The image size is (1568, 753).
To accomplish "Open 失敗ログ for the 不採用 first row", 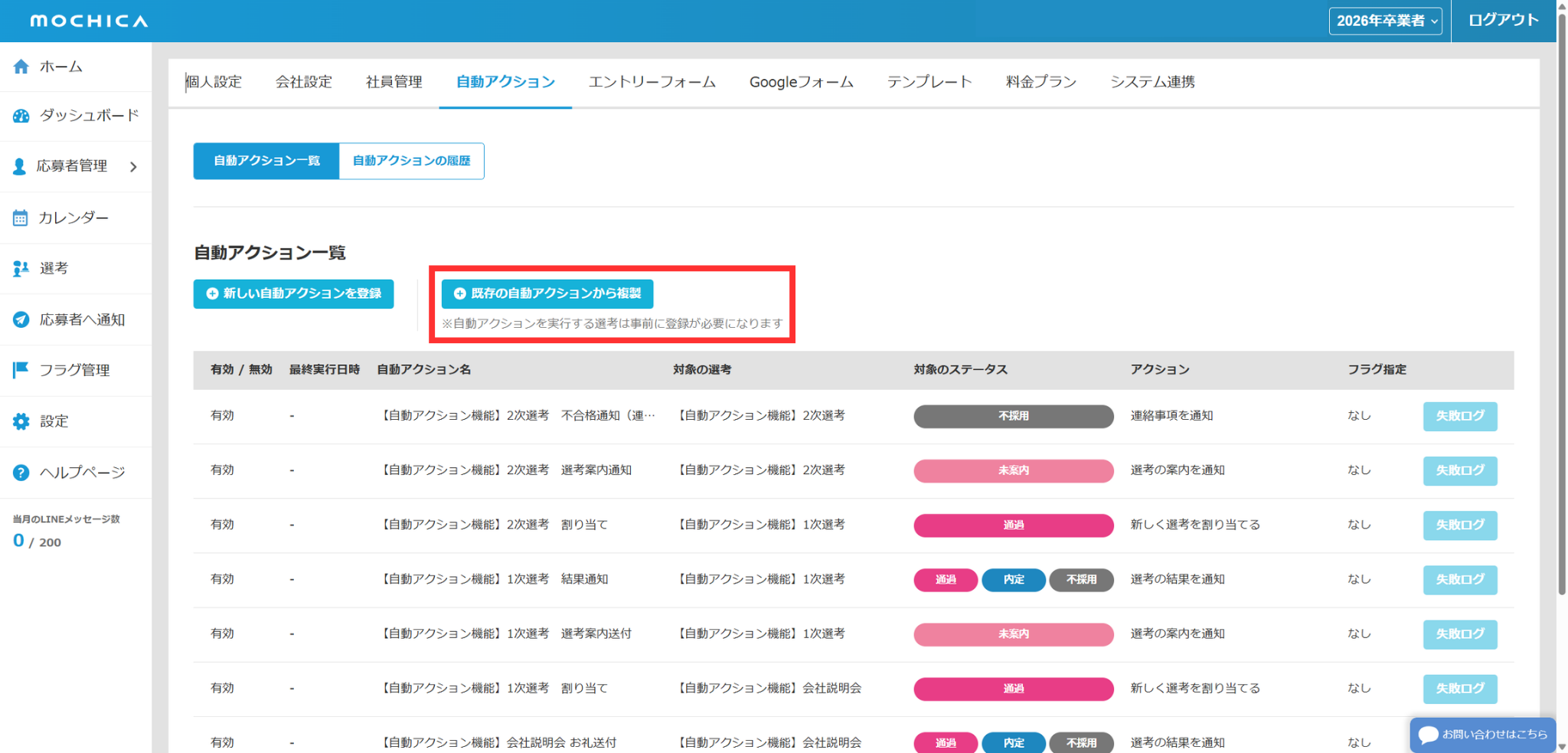I will point(1459,416).
